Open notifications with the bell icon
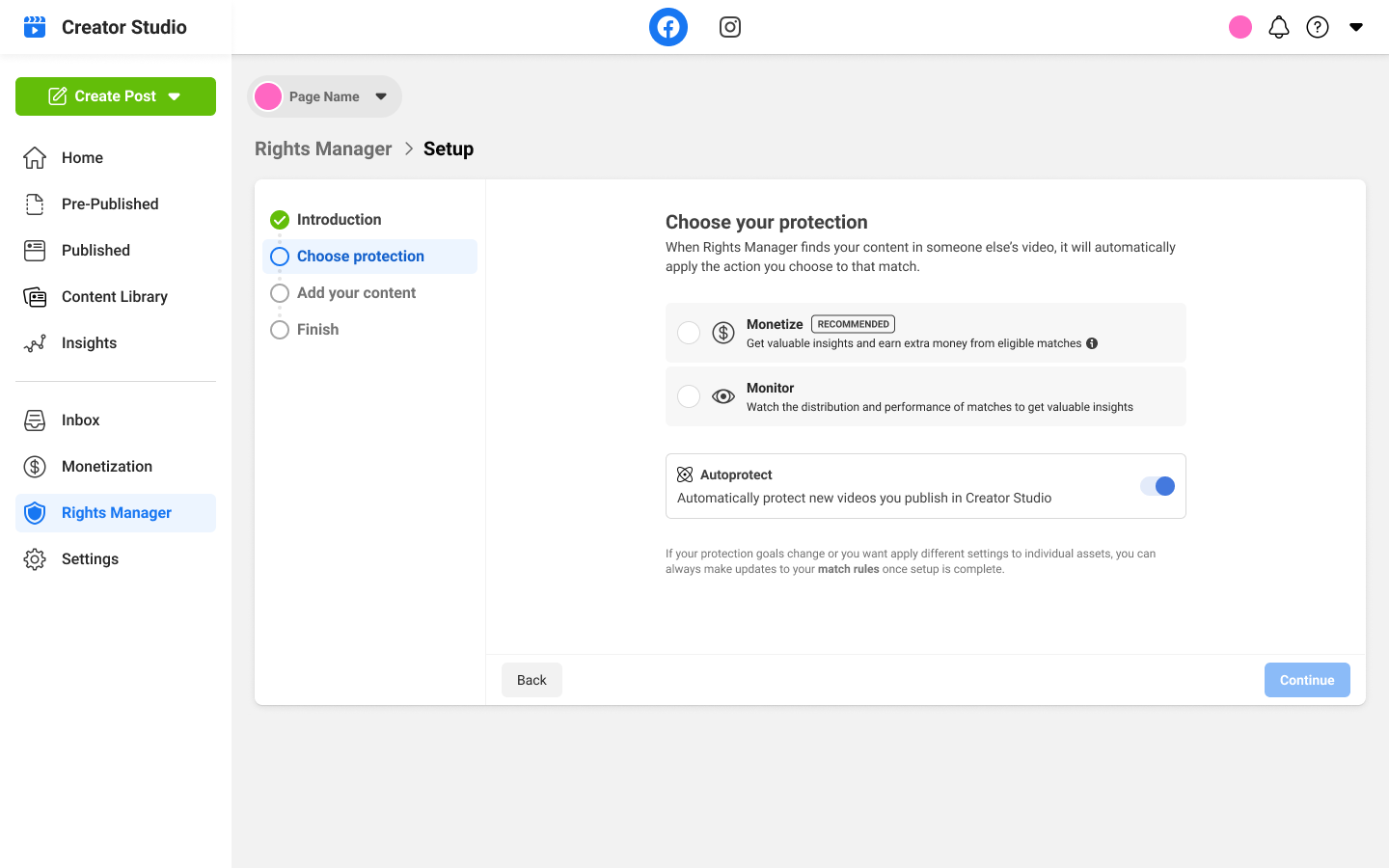 tap(1279, 26)
